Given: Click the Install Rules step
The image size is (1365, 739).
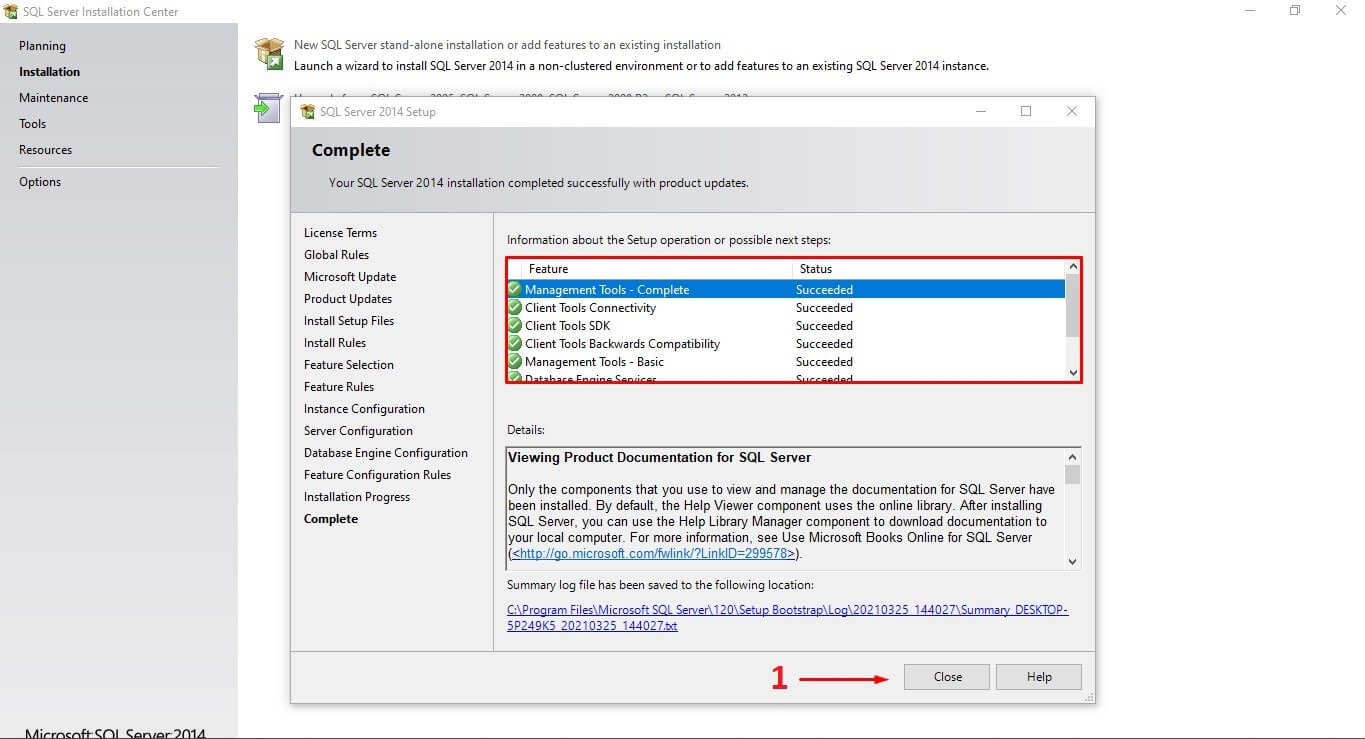Looking at the screenshot, I should (335, 343).
